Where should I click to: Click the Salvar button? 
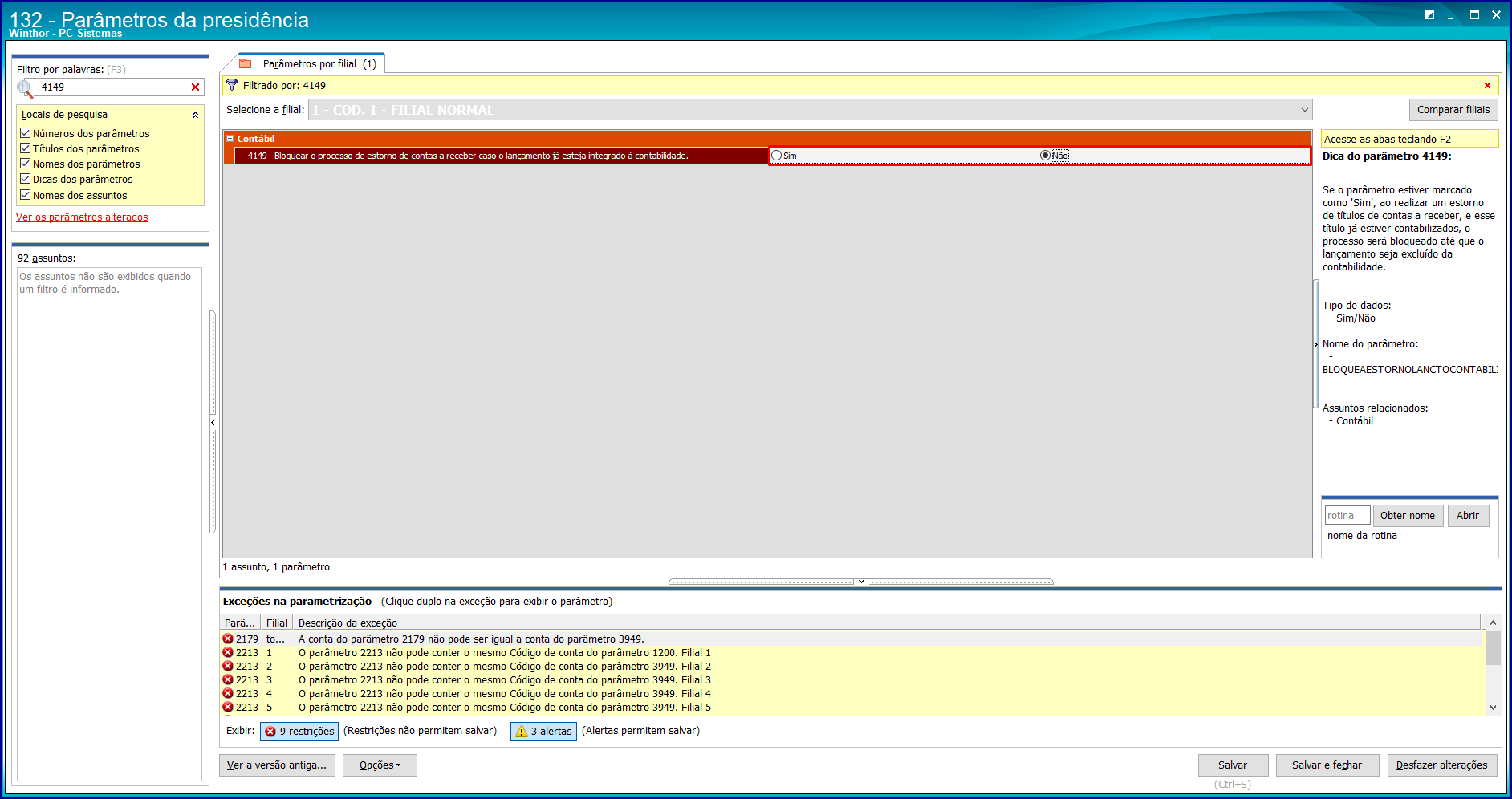(x=1233, y=765)
